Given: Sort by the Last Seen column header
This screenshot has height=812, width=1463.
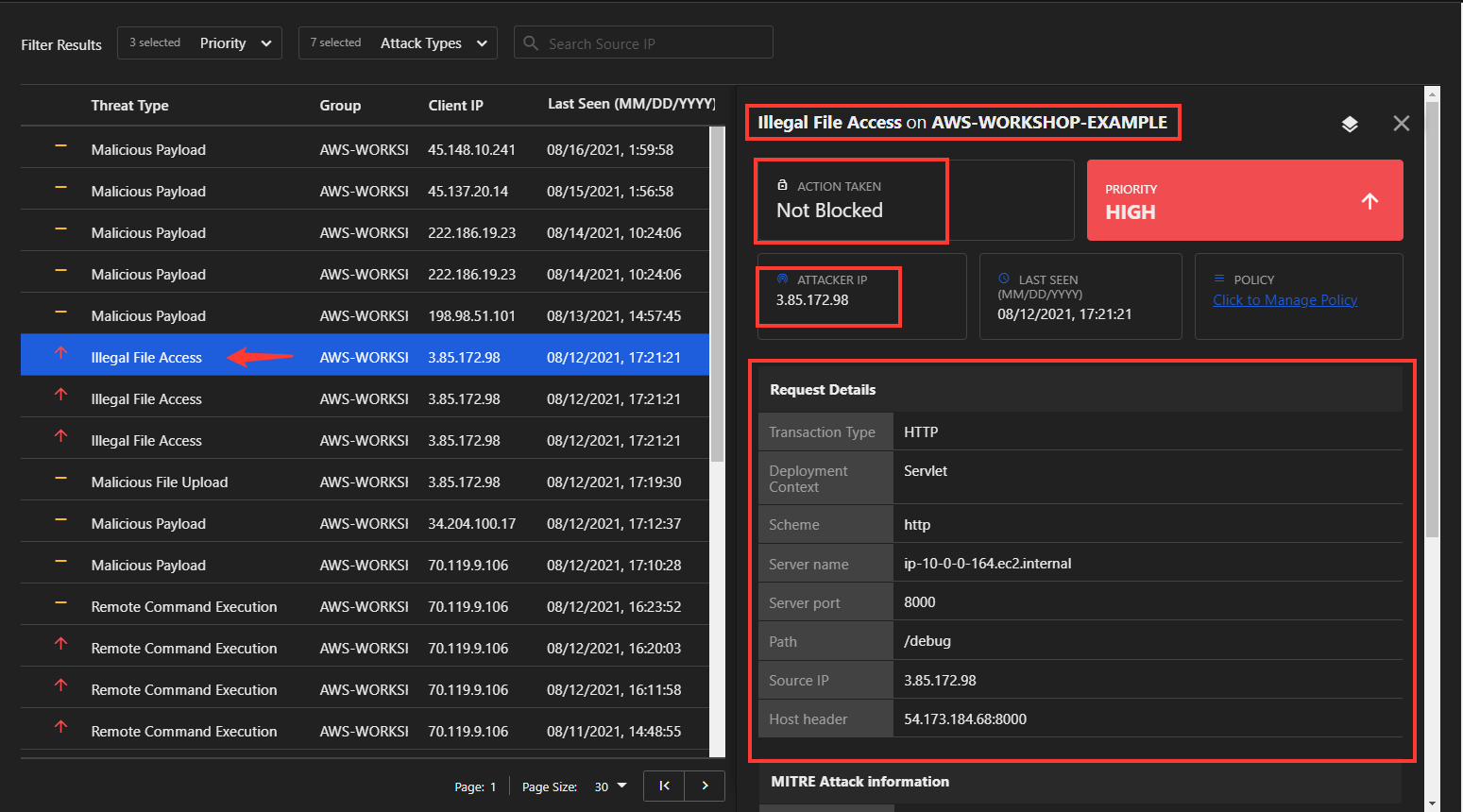Looking at the screenshot, I should tap(631, 104).
